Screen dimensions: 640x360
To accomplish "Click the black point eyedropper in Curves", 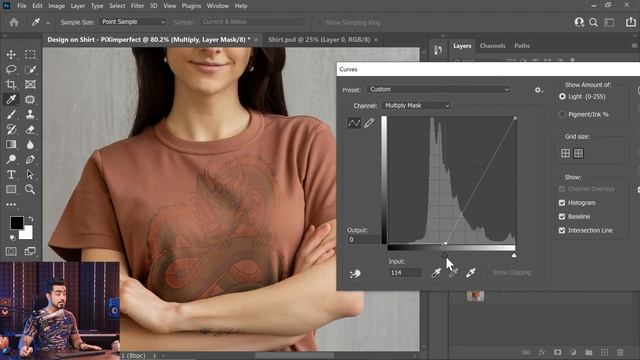I will click(436, 273).
